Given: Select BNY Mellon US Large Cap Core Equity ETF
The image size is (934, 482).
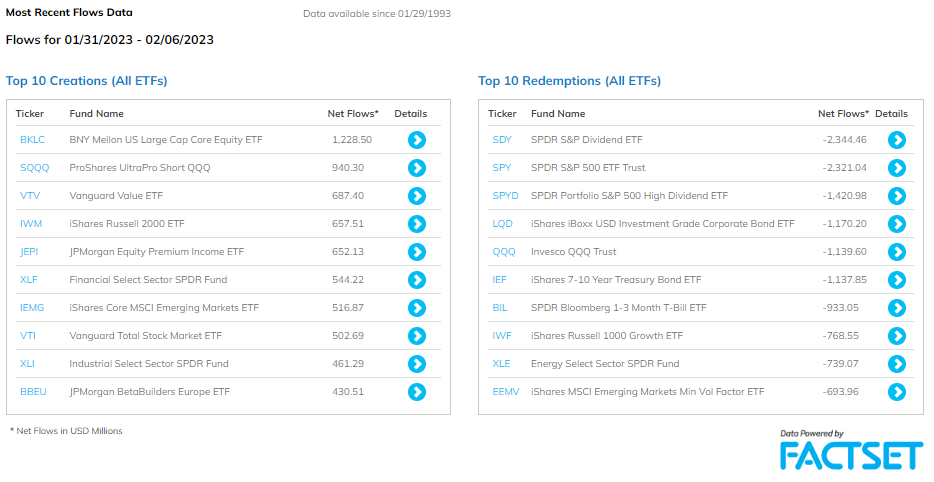Looking at the screenshot, I should (x=166, y=140).
